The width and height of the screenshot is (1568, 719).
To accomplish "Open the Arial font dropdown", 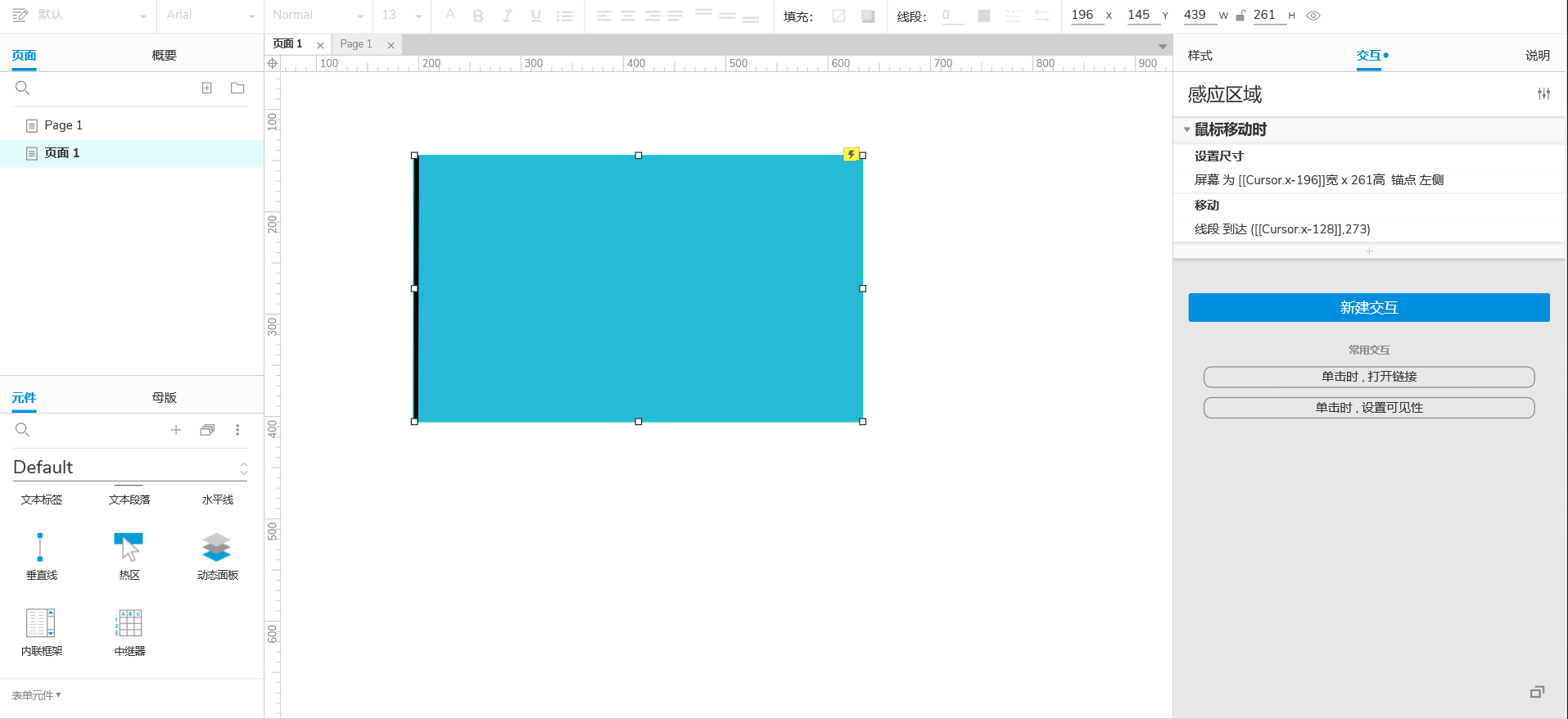I will tap(211, 15).
